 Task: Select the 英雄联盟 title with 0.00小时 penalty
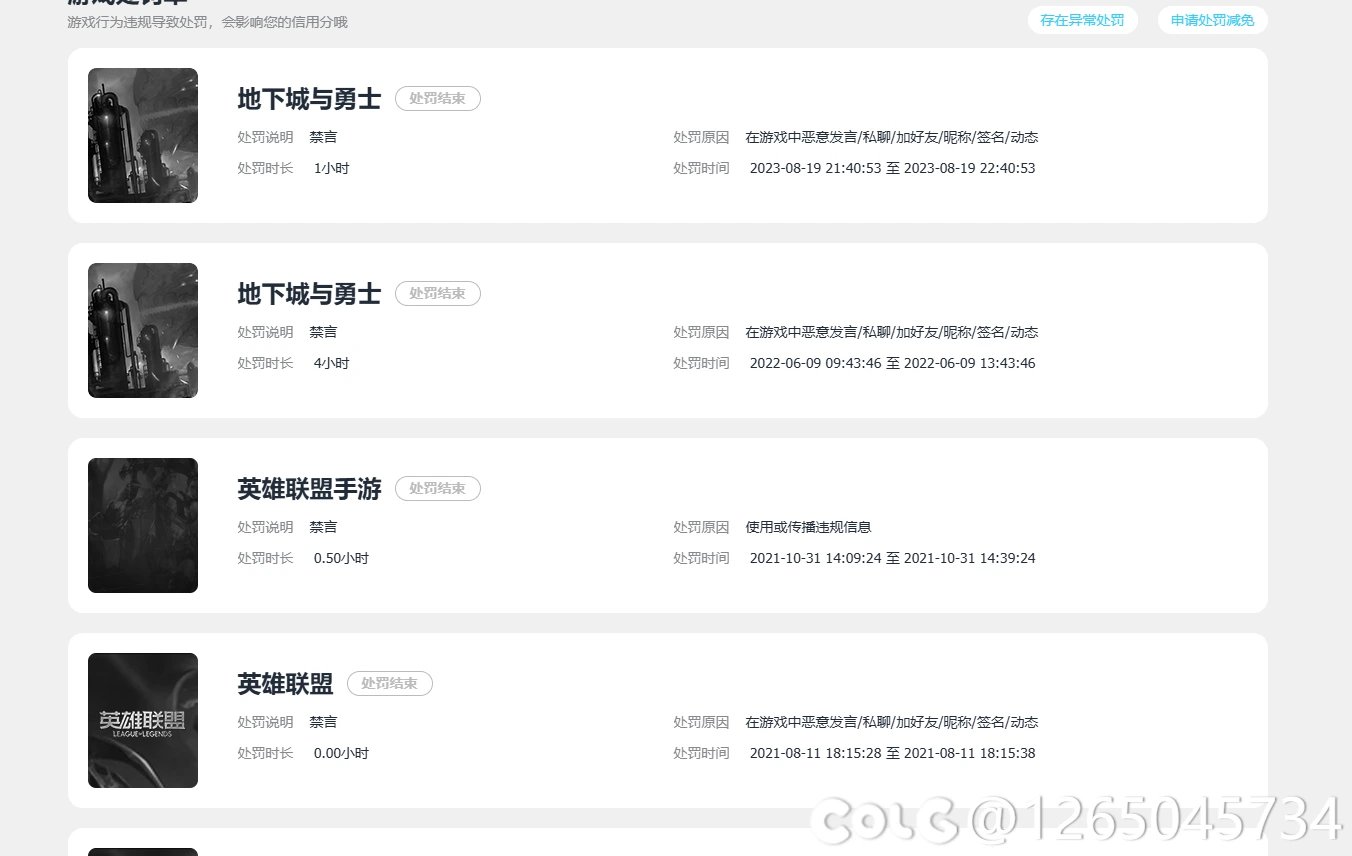click(285, 684)
